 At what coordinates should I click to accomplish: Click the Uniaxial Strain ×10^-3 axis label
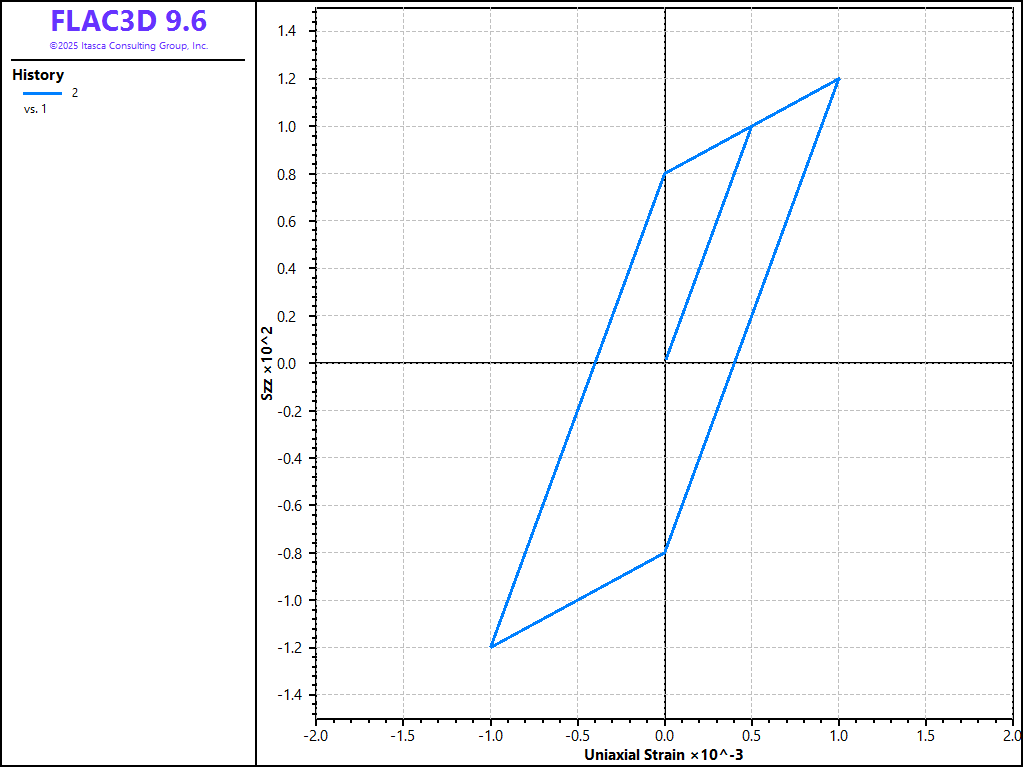[x=663, y=754]
